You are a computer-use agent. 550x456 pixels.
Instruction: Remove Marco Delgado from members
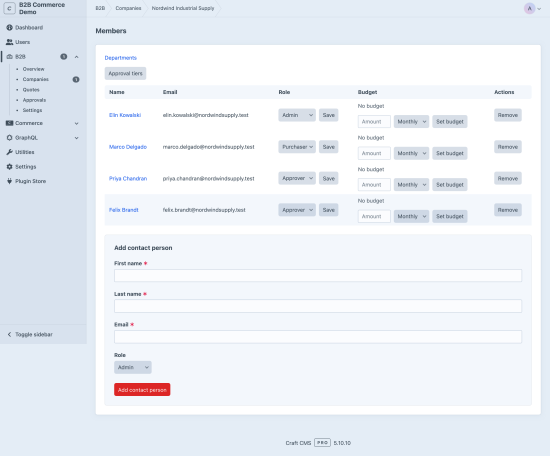click(x=508, y=147)
